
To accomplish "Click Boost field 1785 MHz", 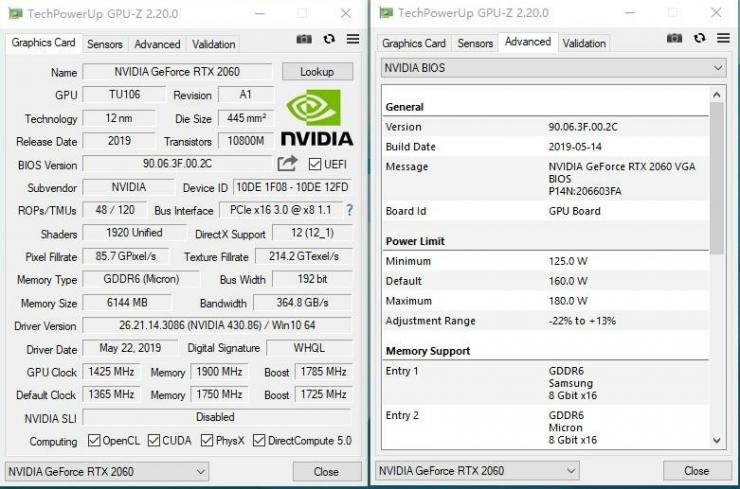I will (x=323, y=371).
